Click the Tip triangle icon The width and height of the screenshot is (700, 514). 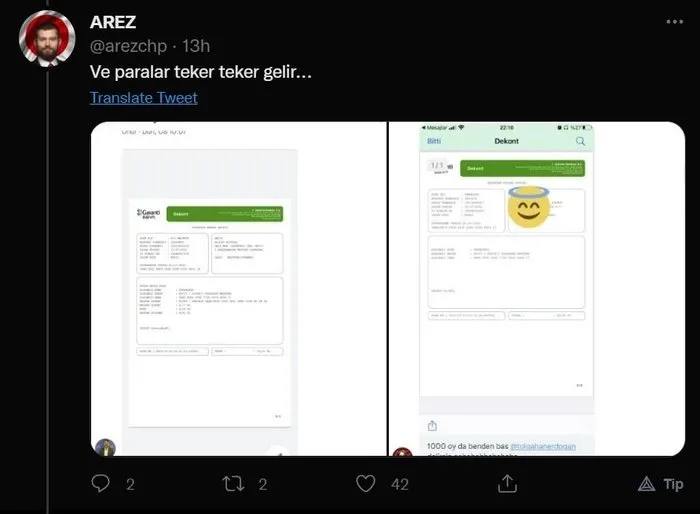coord(646,484)
